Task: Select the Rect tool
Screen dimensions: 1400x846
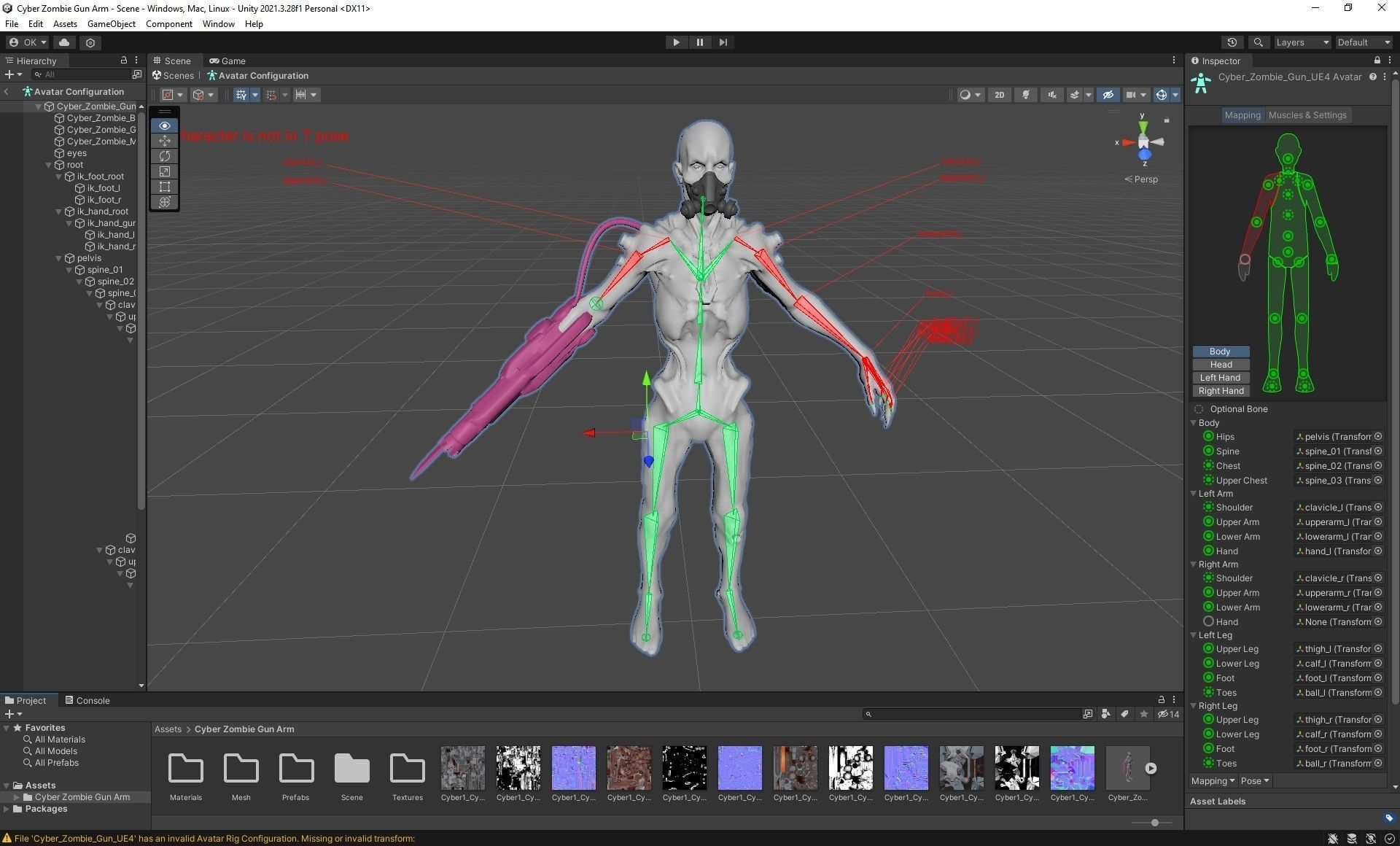Action: pos(165,187)
